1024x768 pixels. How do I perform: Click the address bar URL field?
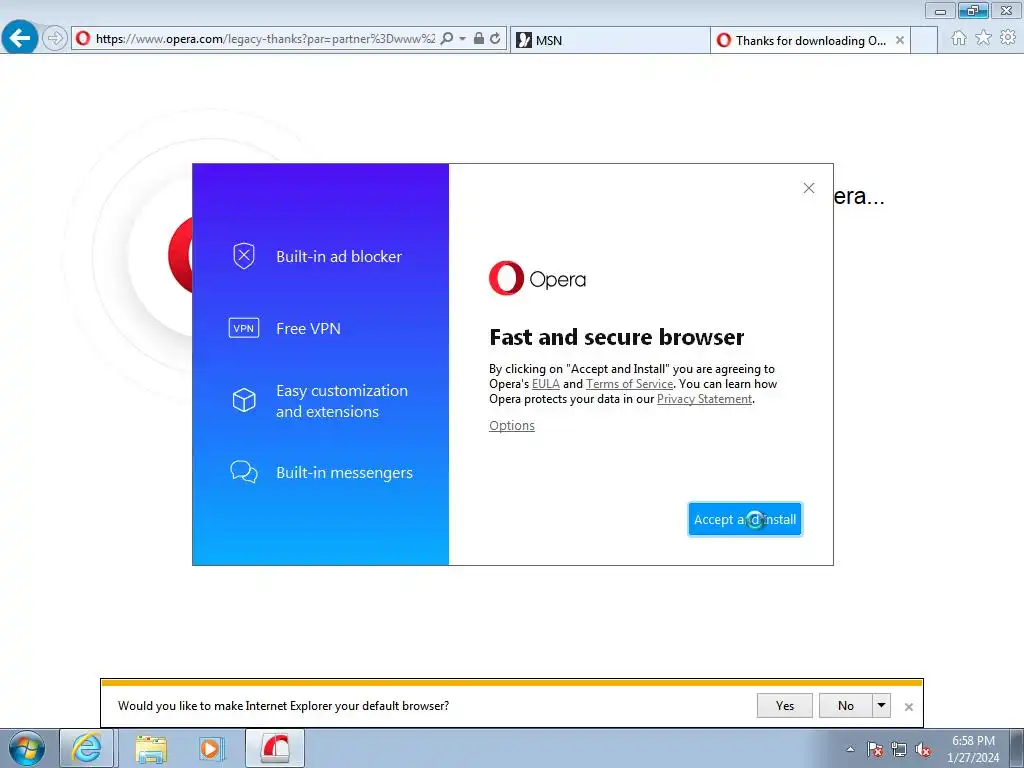tap(264, 39)
